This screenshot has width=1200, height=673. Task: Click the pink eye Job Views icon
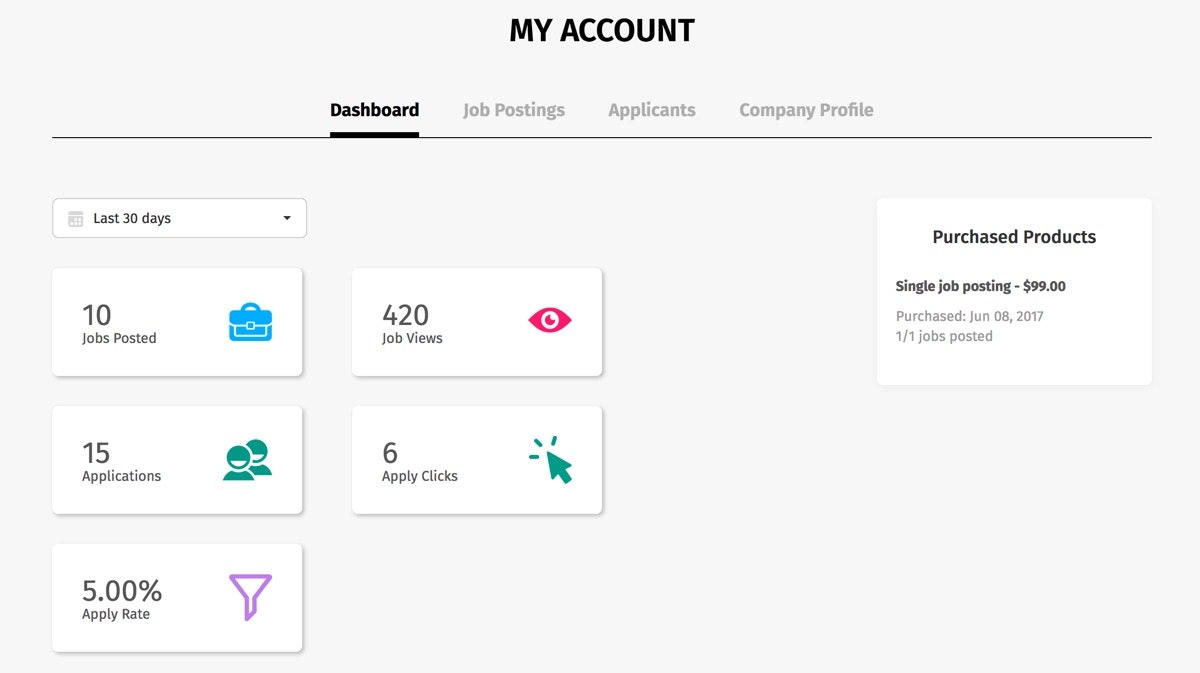tap(549, 318)
